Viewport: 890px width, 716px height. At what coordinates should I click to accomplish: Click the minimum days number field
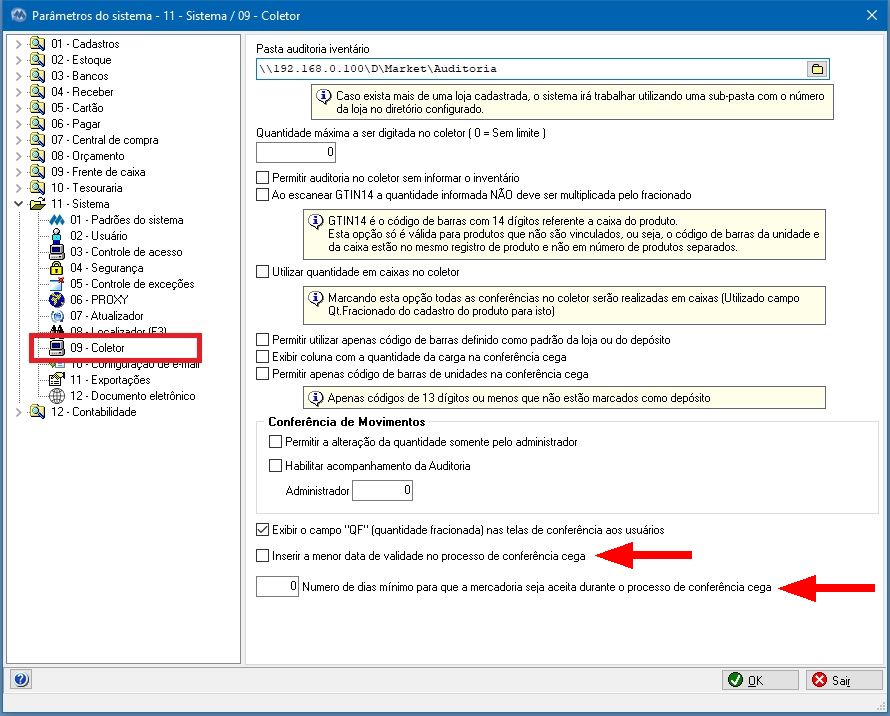[x=277, y=587]
